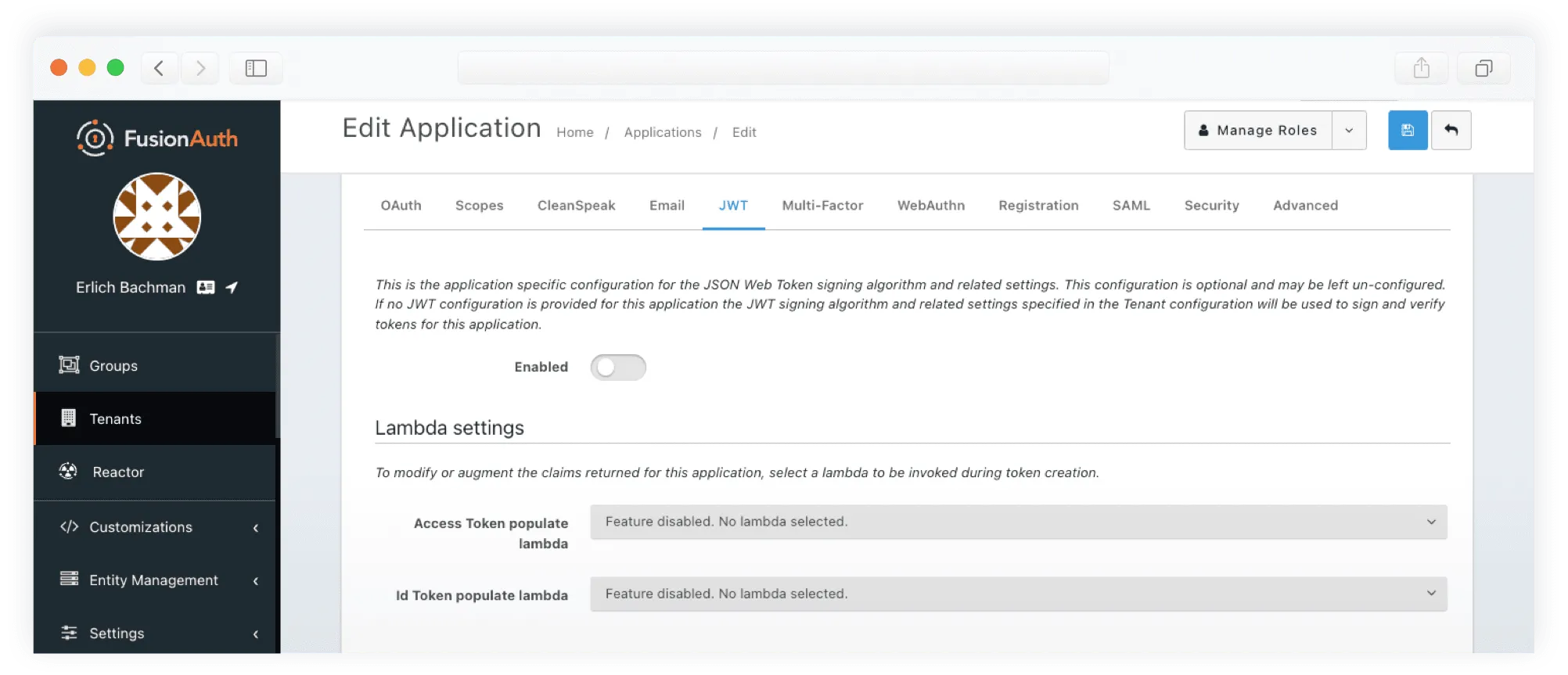Click the browser forward navigation arrow
This screenshot has height=675, width=1568.
point(200,68)
